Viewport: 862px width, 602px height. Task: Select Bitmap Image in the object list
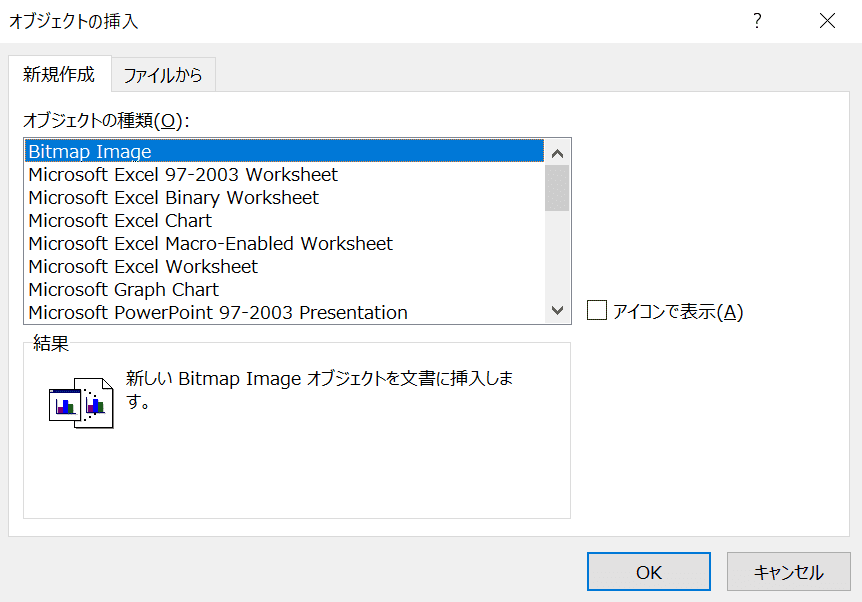coord(284,151)
